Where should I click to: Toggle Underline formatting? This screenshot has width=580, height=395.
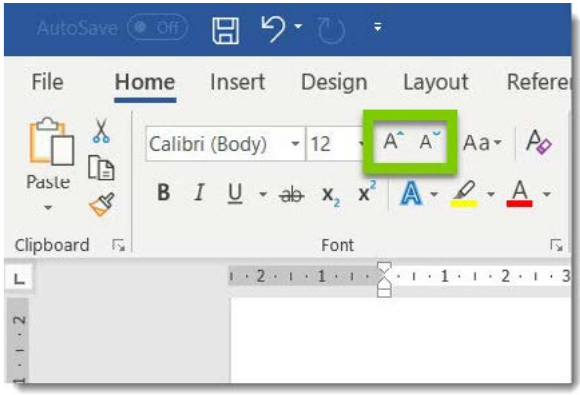[x=235, y=193]
